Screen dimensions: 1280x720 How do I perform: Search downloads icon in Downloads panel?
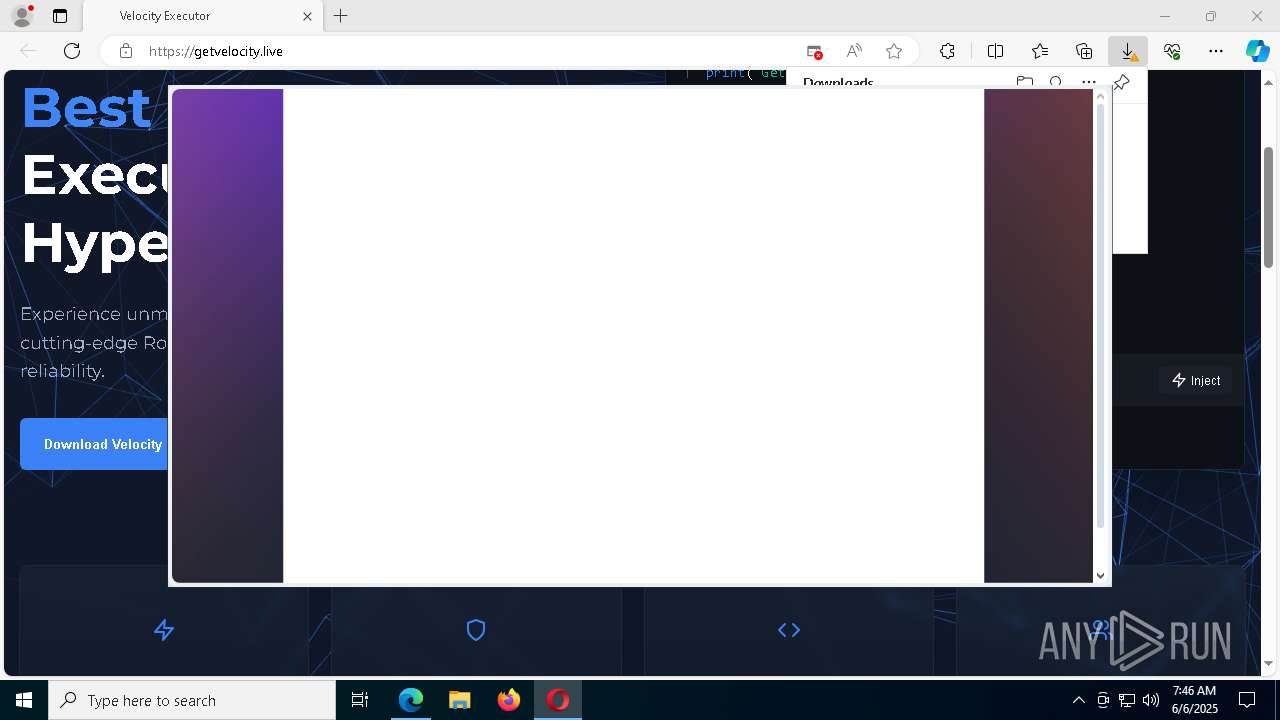point(1056,82)
